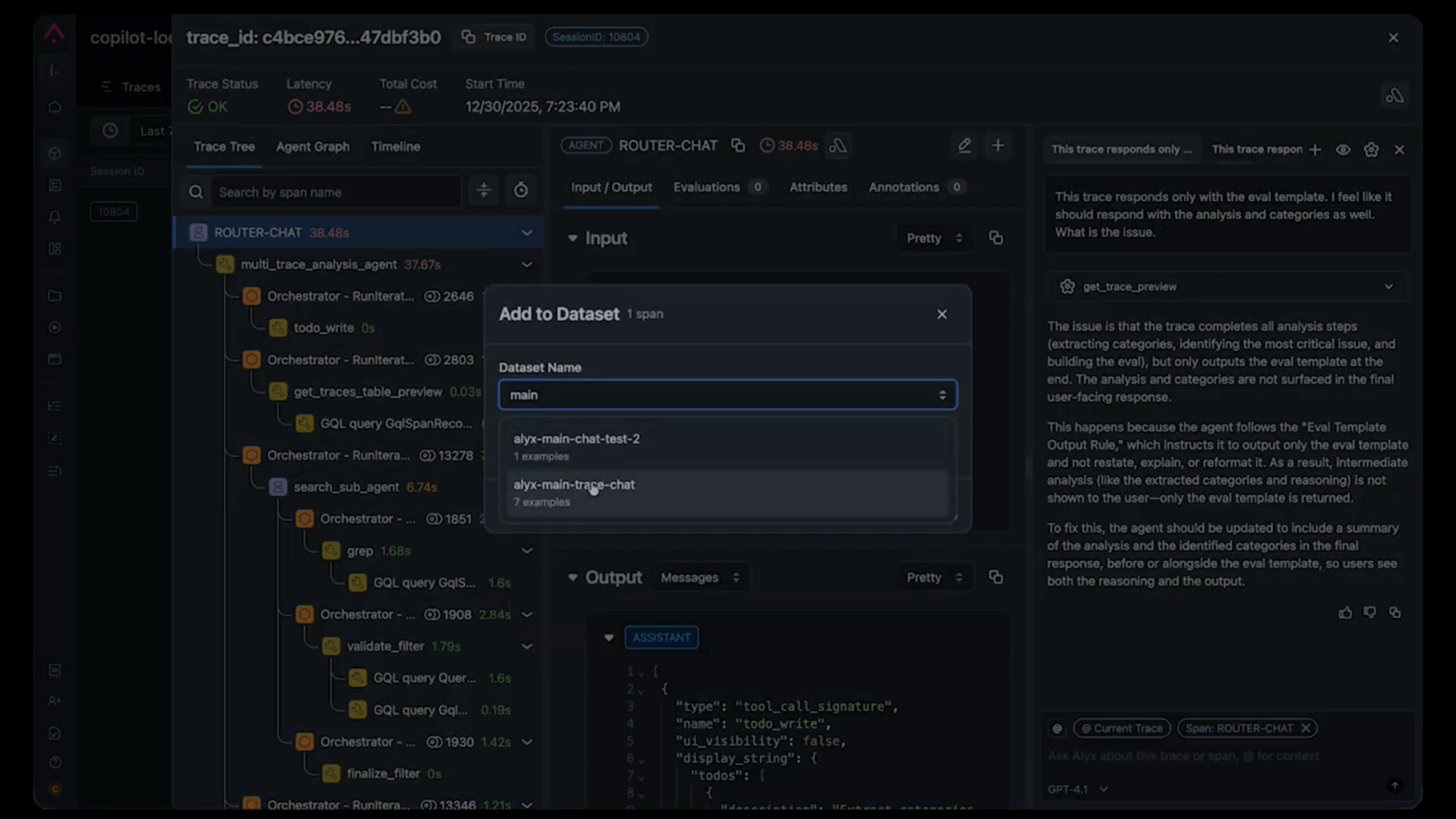1456x819 pixels.
Task: Click the span name search field
Action: [x=336, y=192]
